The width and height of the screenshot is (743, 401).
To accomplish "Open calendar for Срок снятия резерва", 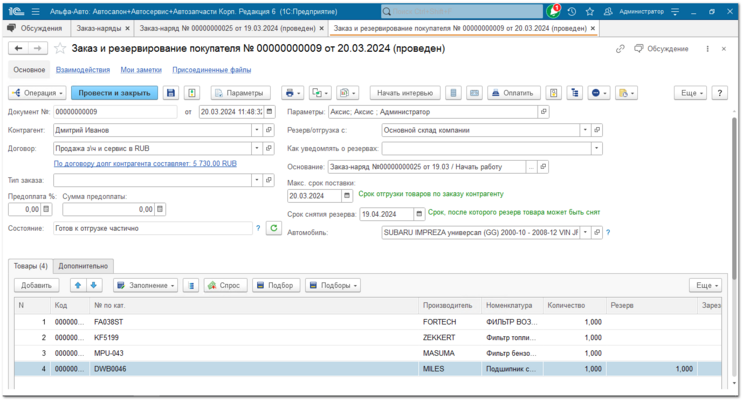I will click(419, 214).
